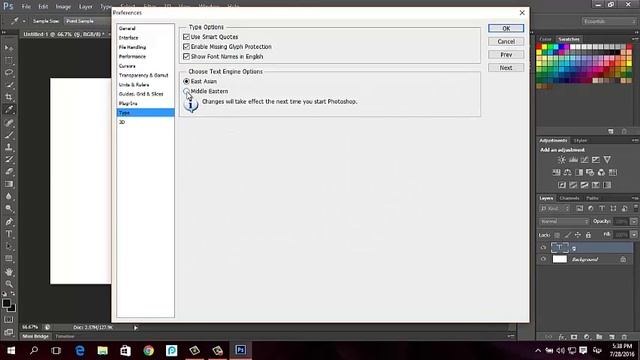Image resolution: width=640 pixels, height=360 pixels.
Task: Open the File menu
Action: click(x=26, y=7)
